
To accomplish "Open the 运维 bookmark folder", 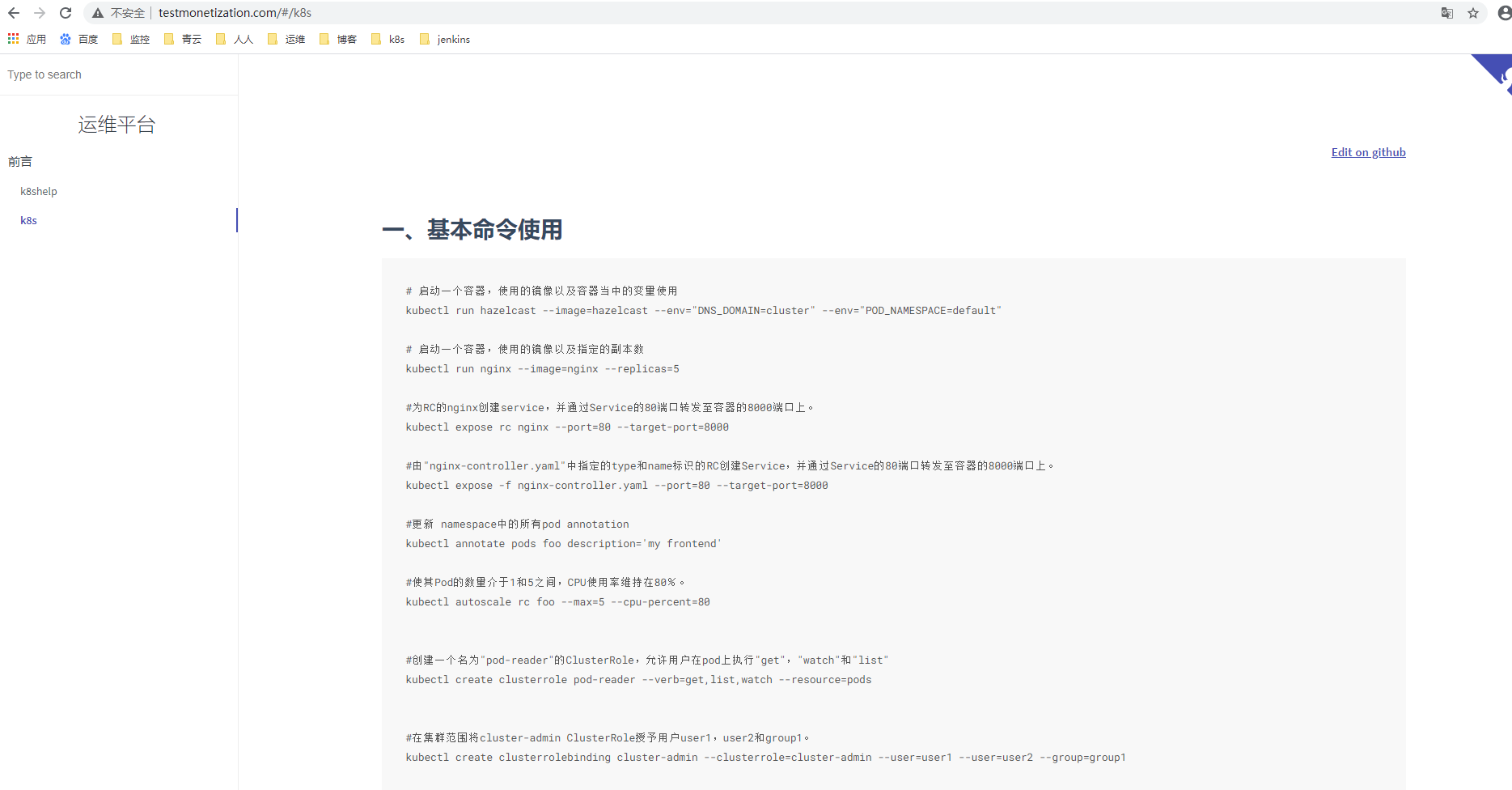I will click(x=286, y=39).
